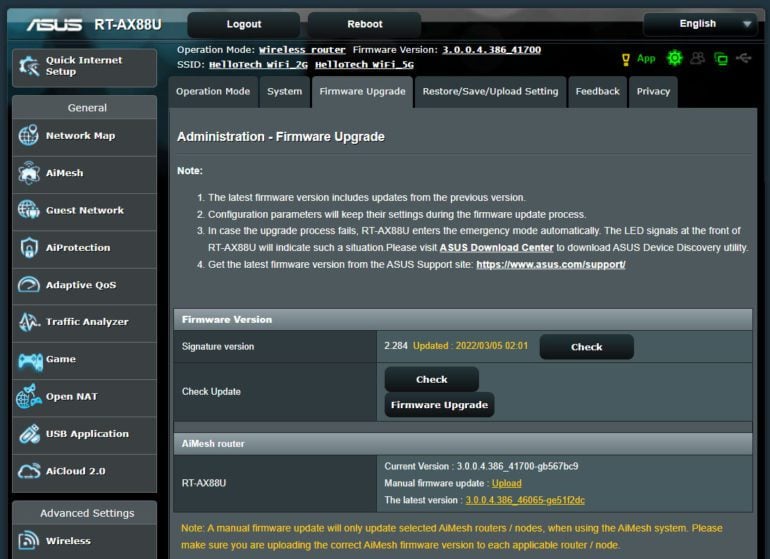Click the USB status icon in header
The height and width of the screenshot is (559, 770).
pos(743,58)
